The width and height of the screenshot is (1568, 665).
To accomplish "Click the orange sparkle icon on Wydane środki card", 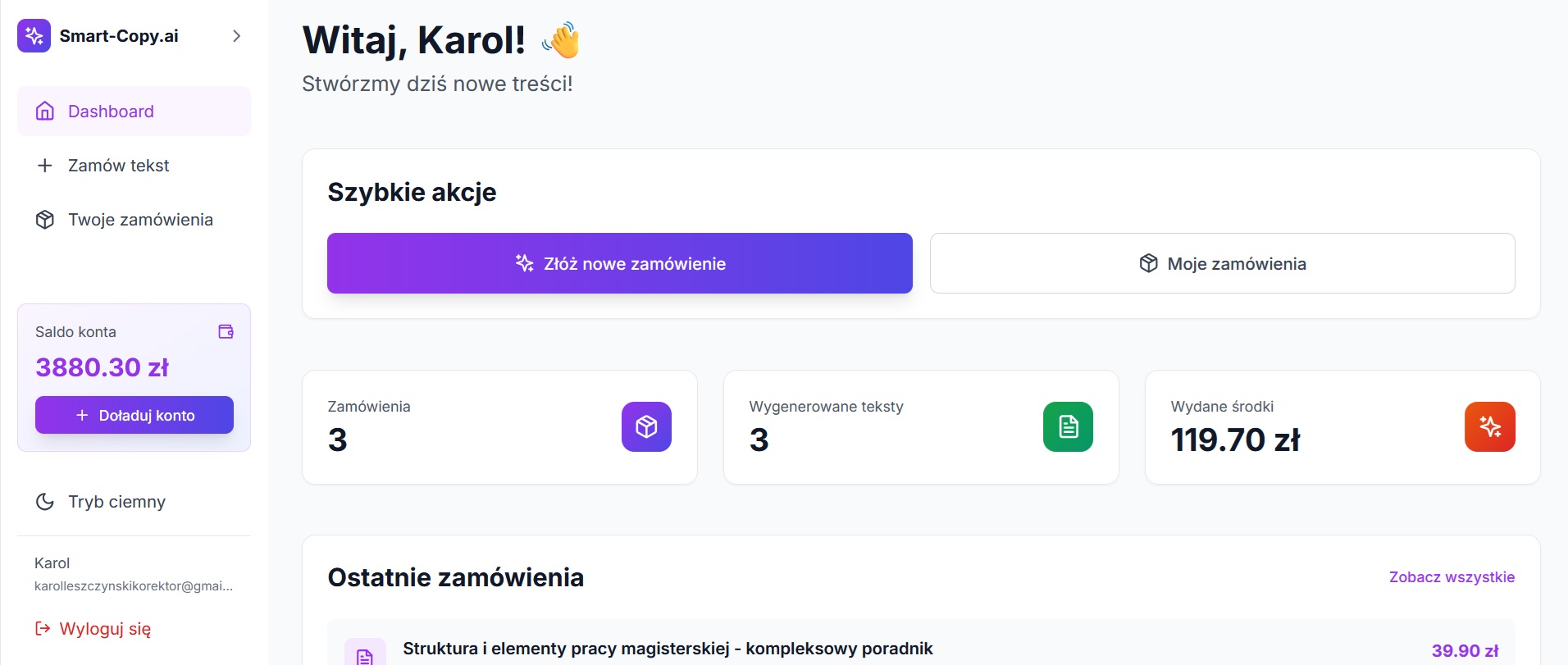I will pos(1490,426).
